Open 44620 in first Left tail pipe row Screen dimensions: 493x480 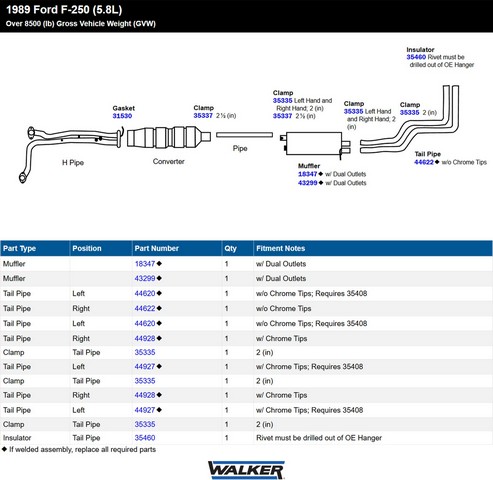[x=145, y=293]
